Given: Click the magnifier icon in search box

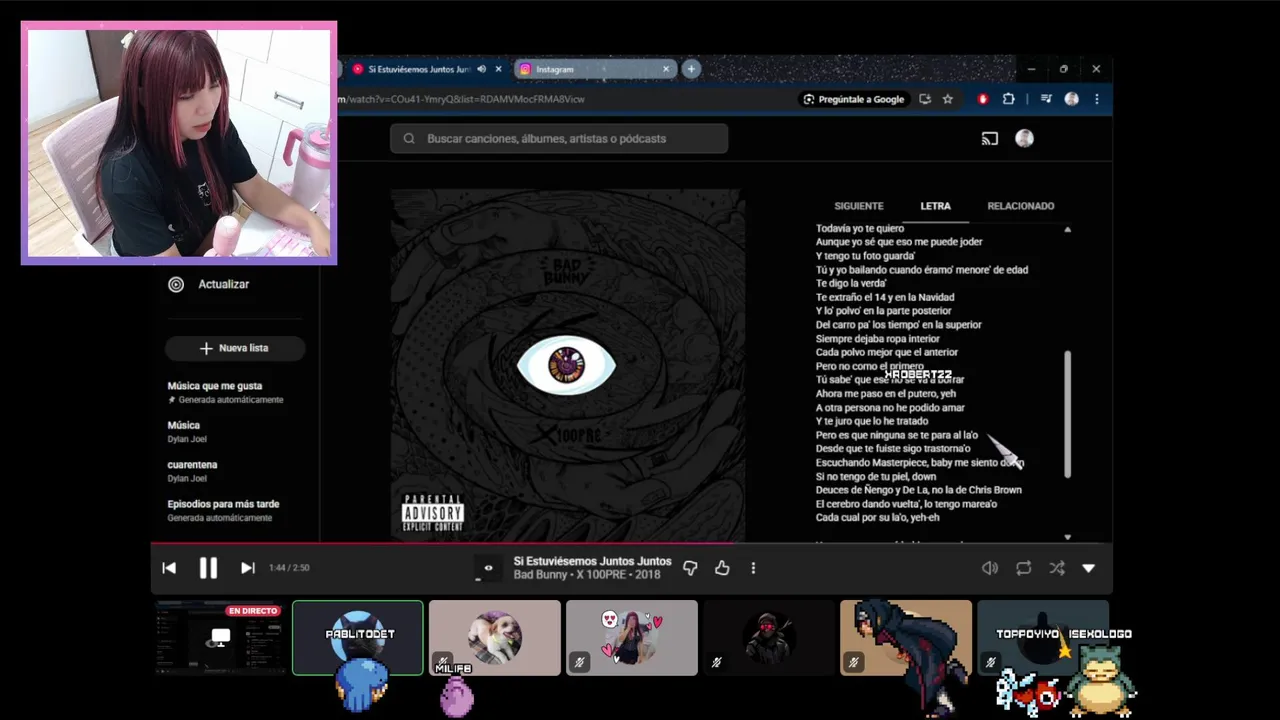Looking at the screenshot, I should click(x=409, y=139).
